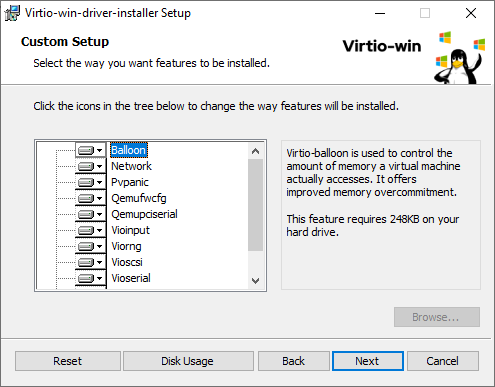The width and height of the screenshot is (495, 387).
Task: Go Back to the previous step
Action: (x=294, y=361)
